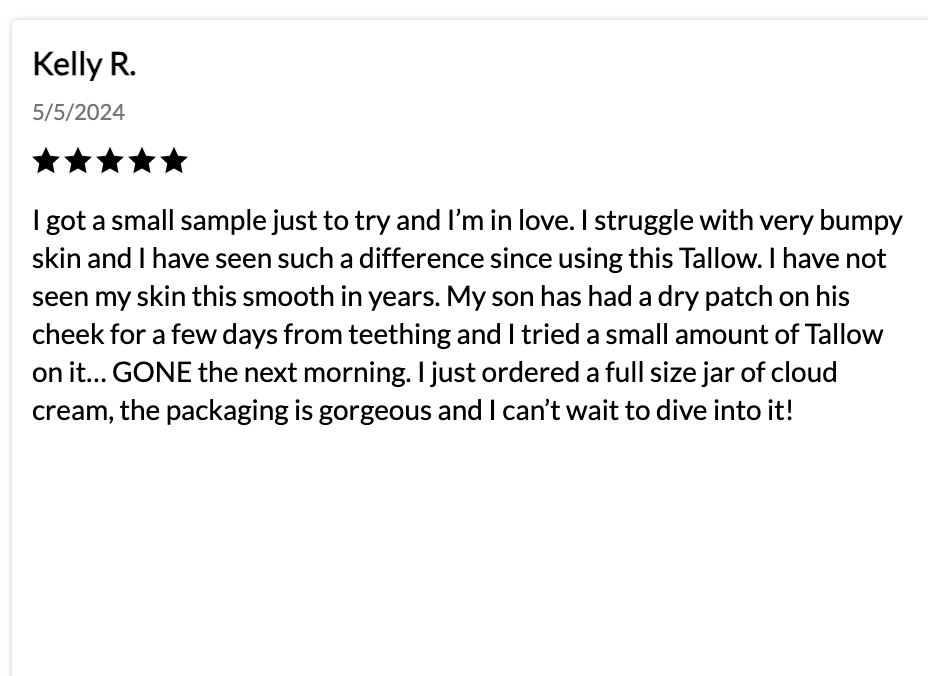Click the second star in the rating
The width and height of the screenshot is (928, 676).
tap(78, 161)
